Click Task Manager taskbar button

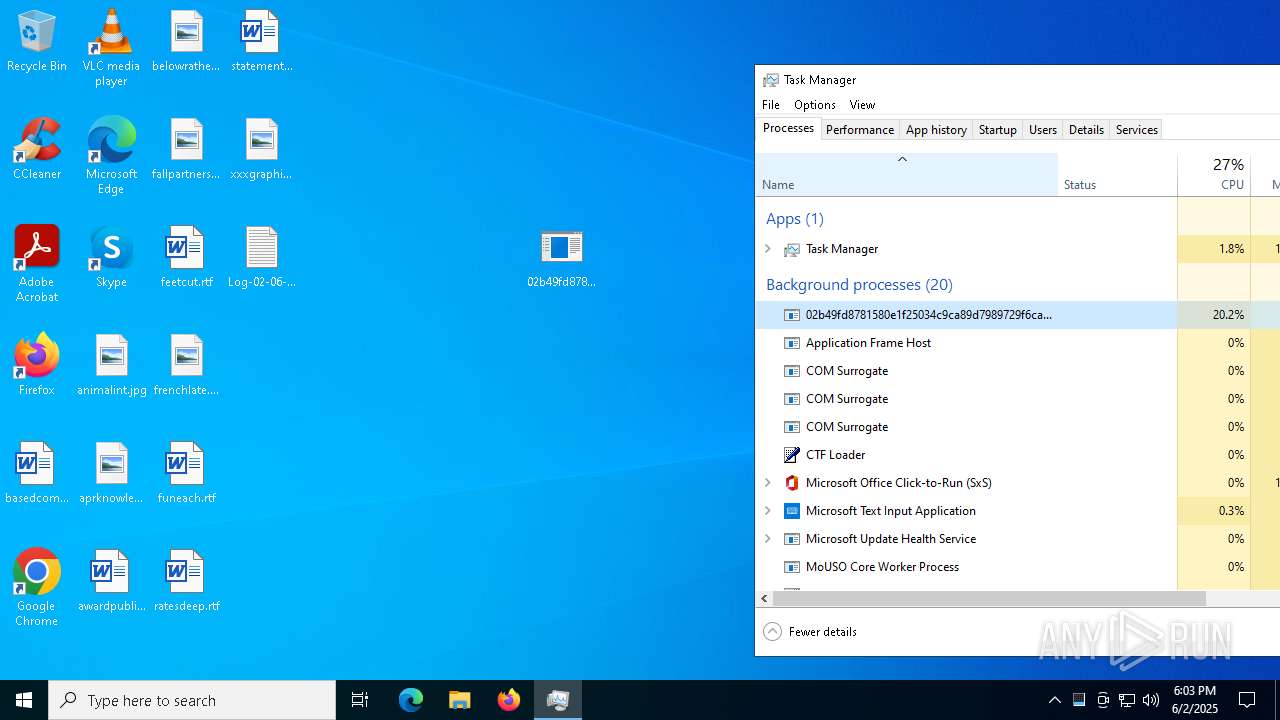558,700
